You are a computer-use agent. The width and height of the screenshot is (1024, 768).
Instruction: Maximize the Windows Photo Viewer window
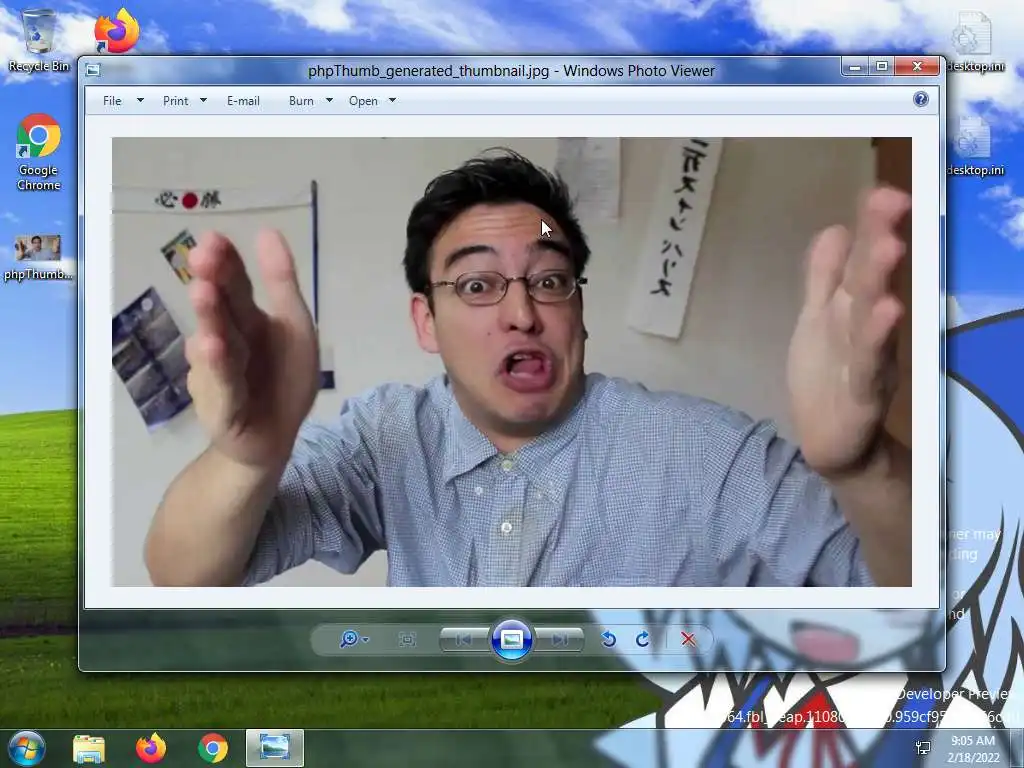[x=882, y=66]
